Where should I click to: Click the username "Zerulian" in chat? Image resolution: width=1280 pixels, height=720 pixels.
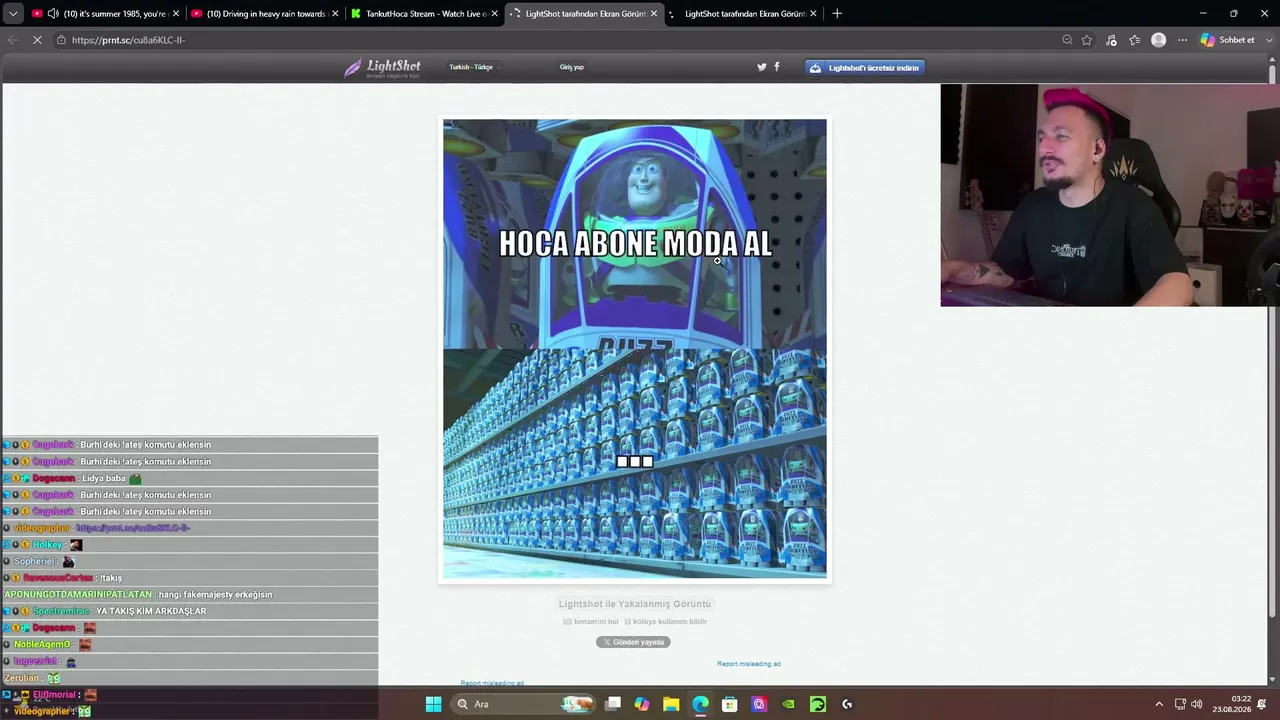pos(22,678)
